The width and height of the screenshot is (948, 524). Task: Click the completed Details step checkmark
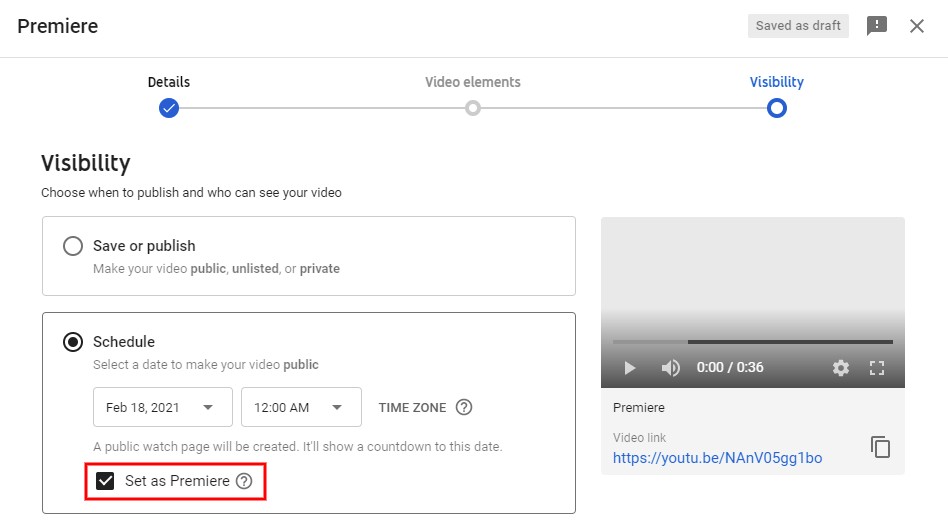tap(169, 109)
